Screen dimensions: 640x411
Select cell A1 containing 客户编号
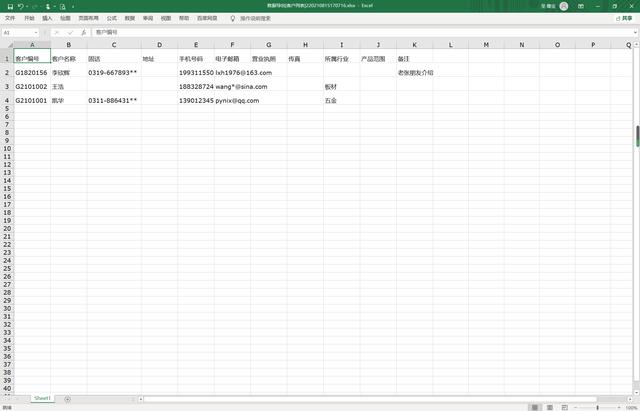[32, 56]
